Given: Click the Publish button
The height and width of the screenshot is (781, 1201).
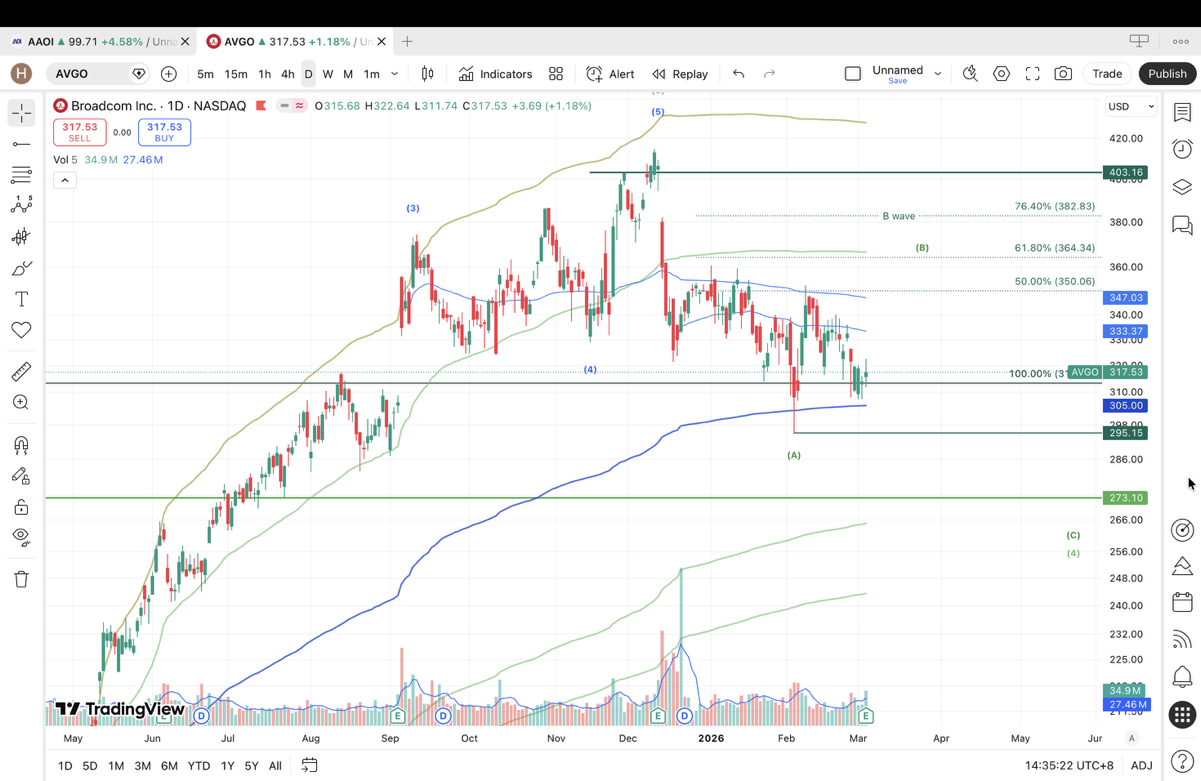Looking at the screenshot, I should pyautogui.click(x=1166, y=74).
